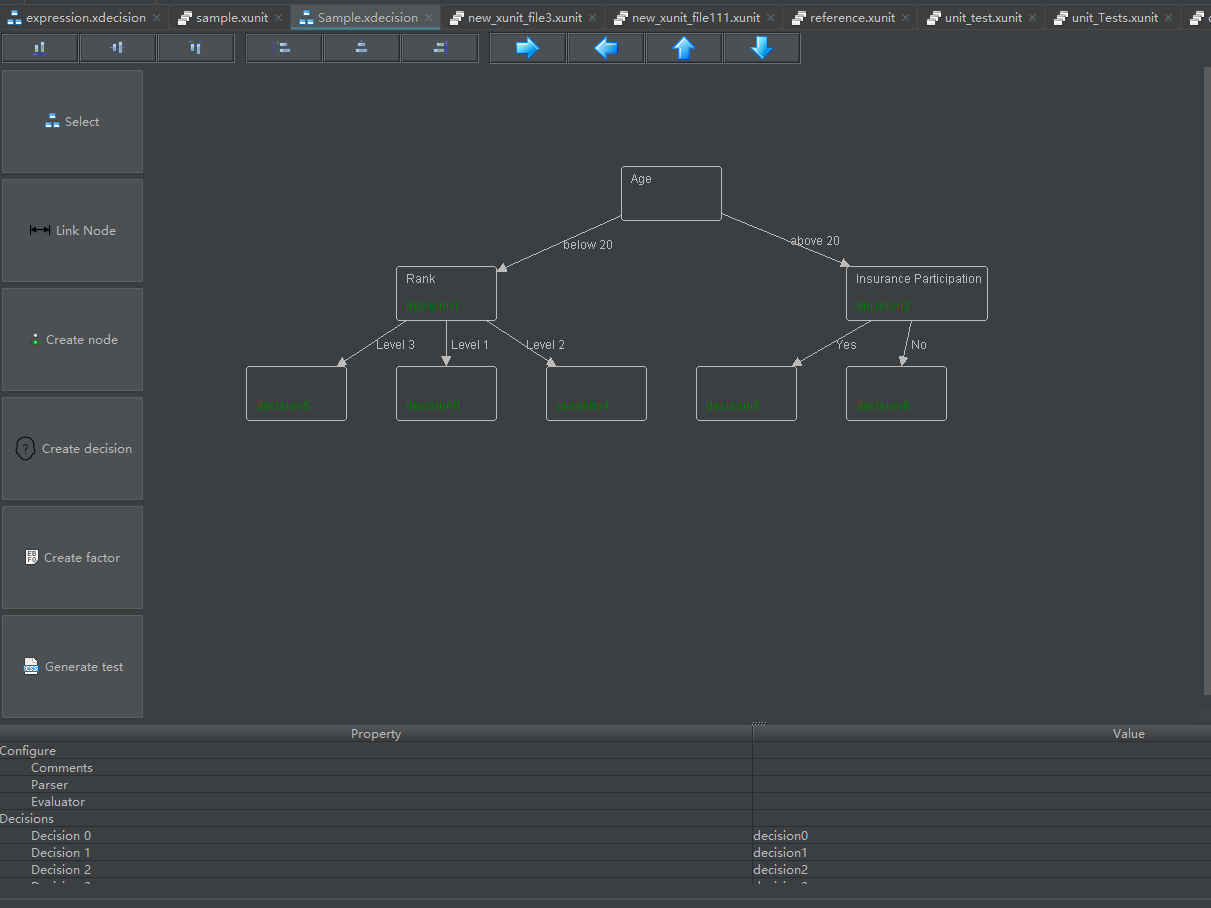
Task: Click the align right edges toolbar icon
Action: click(440, 48)
